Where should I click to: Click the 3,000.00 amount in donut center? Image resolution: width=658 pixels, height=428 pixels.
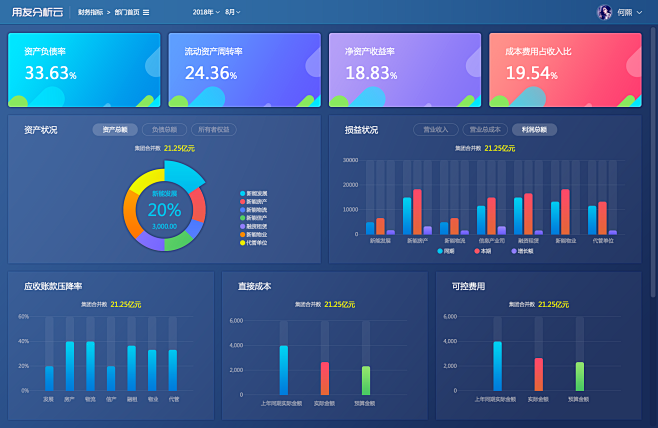(x=164, y=226)
